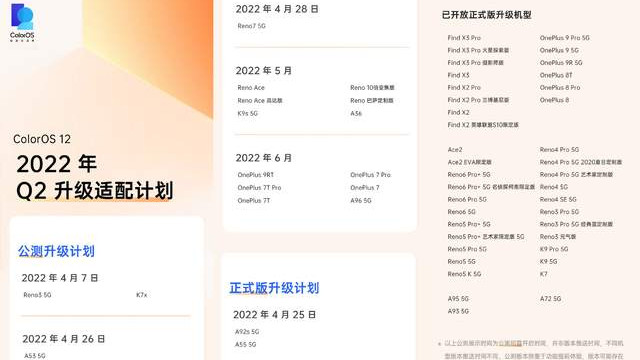This screenshot has height=360, width=640.
Task: Click the "Reno4 SE 5G" entry
Action: pyautogui.click(x=558, y=200)
